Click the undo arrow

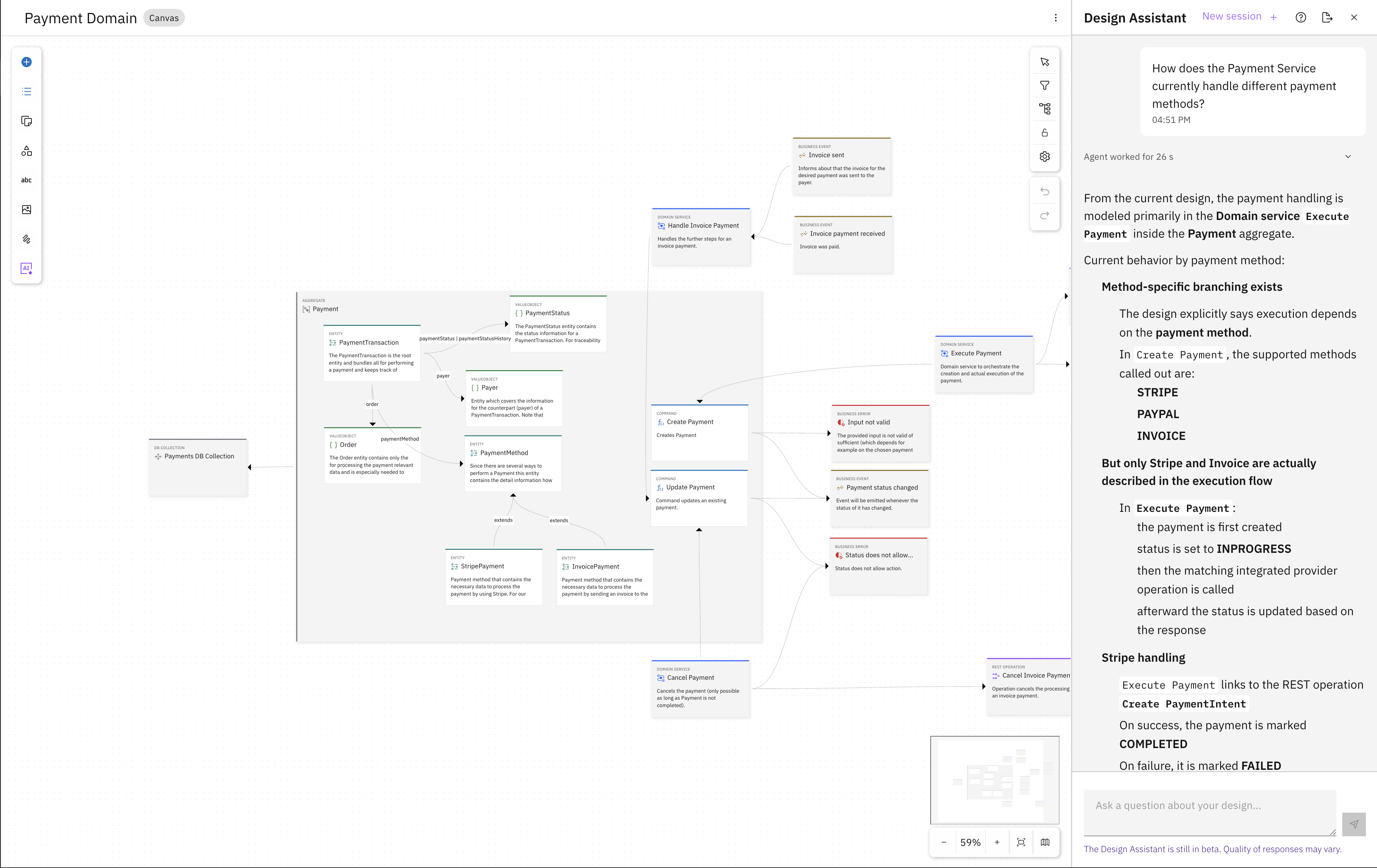pyautogui.click(x=1045, y=192)
